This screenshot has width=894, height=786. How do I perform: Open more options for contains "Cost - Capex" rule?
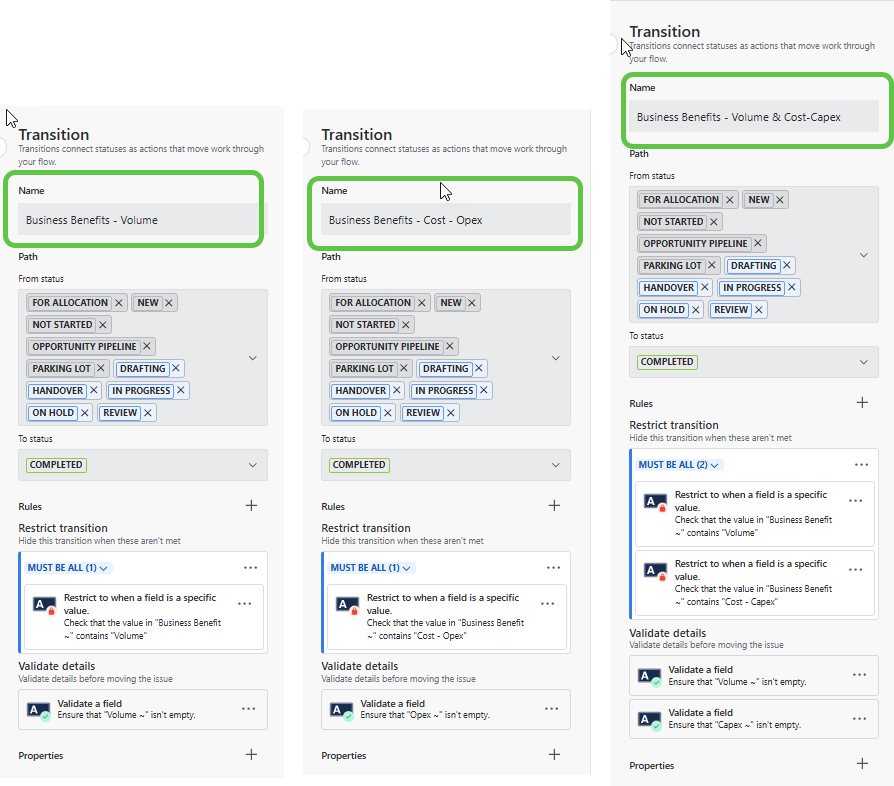[856, 569]
